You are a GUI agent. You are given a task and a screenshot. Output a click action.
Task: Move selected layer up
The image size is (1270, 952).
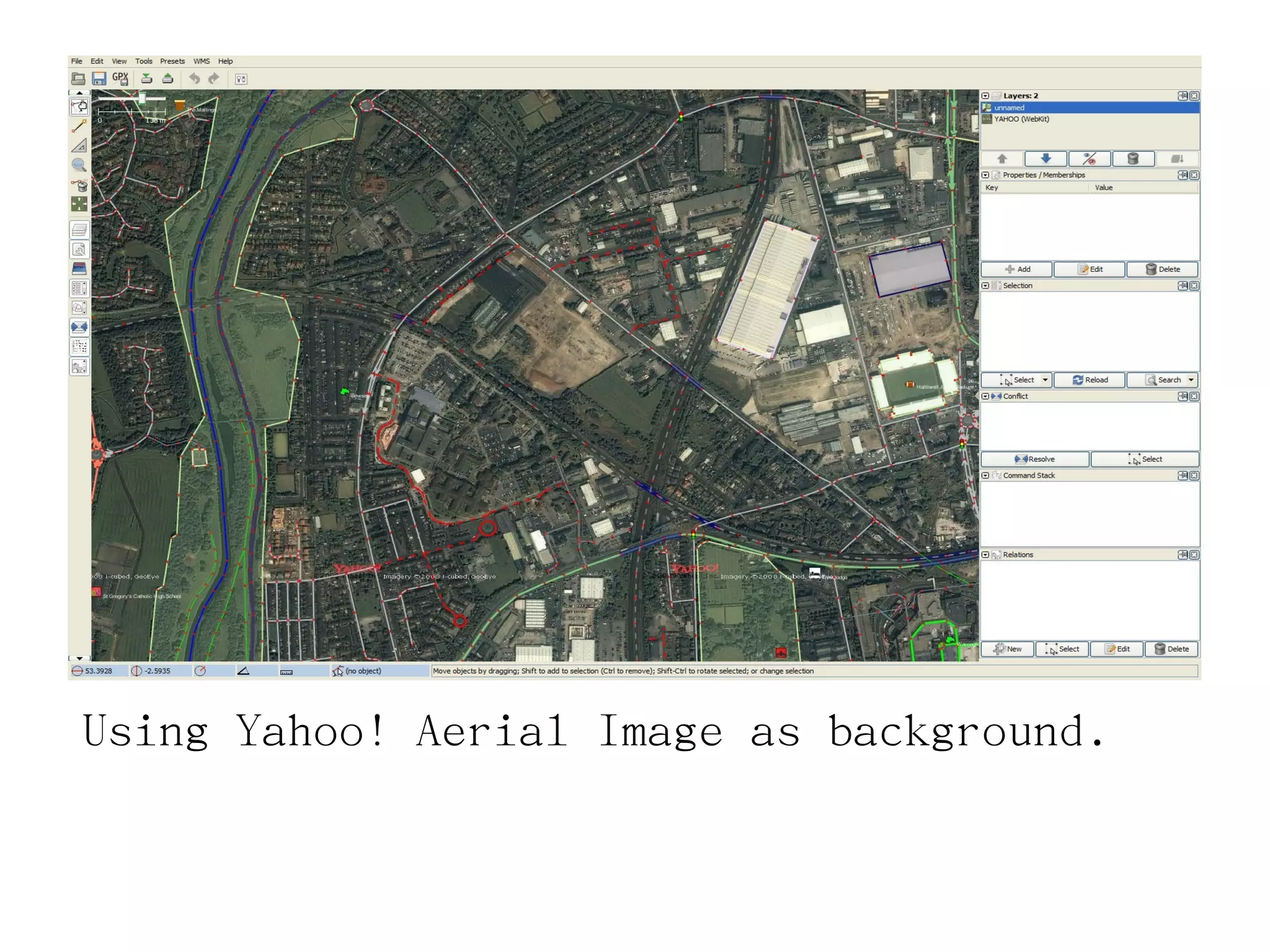pyautogui.click(x=1001, y=159)
